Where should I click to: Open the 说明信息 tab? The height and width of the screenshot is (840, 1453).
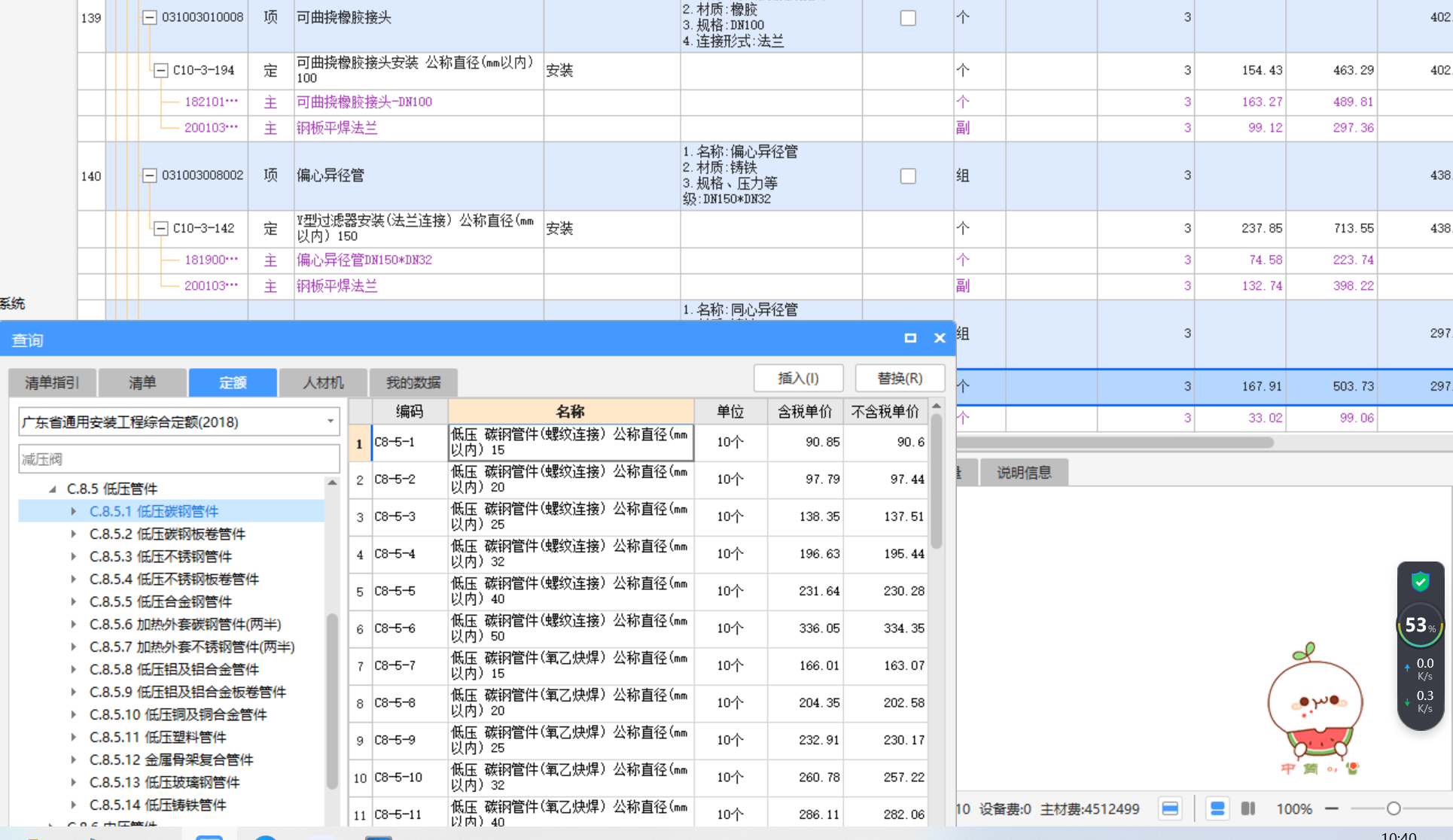tap(1024, 473)
